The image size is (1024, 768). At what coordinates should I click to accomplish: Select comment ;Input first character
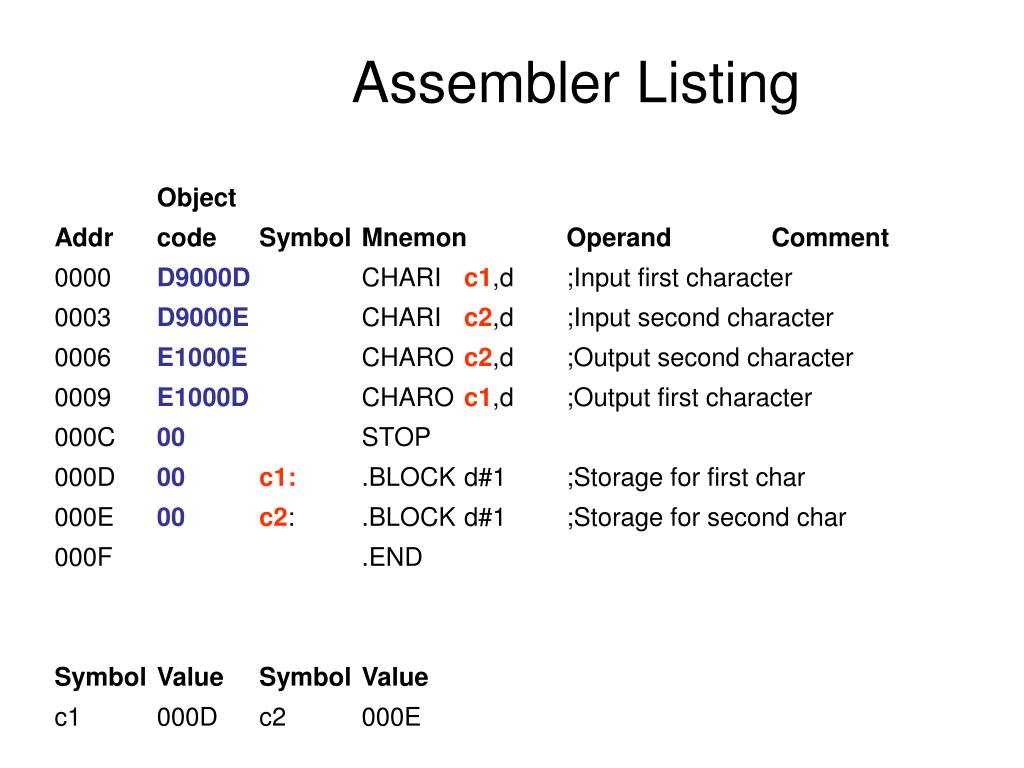679,279
